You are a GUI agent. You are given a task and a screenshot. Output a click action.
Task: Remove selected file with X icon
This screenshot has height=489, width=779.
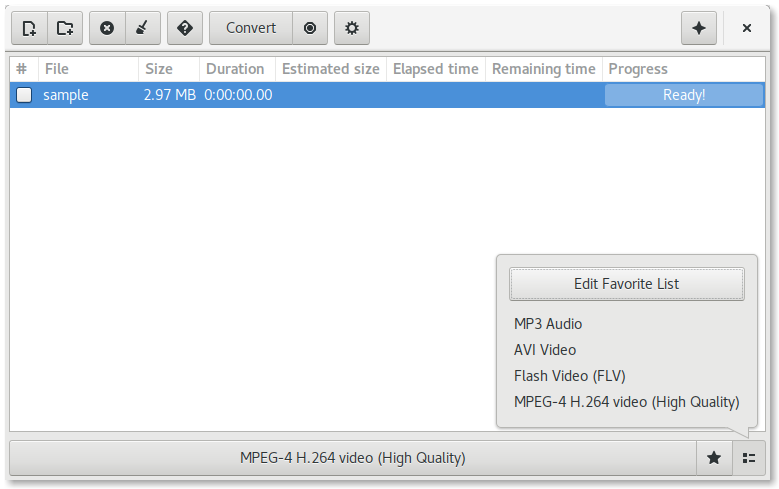107,28
